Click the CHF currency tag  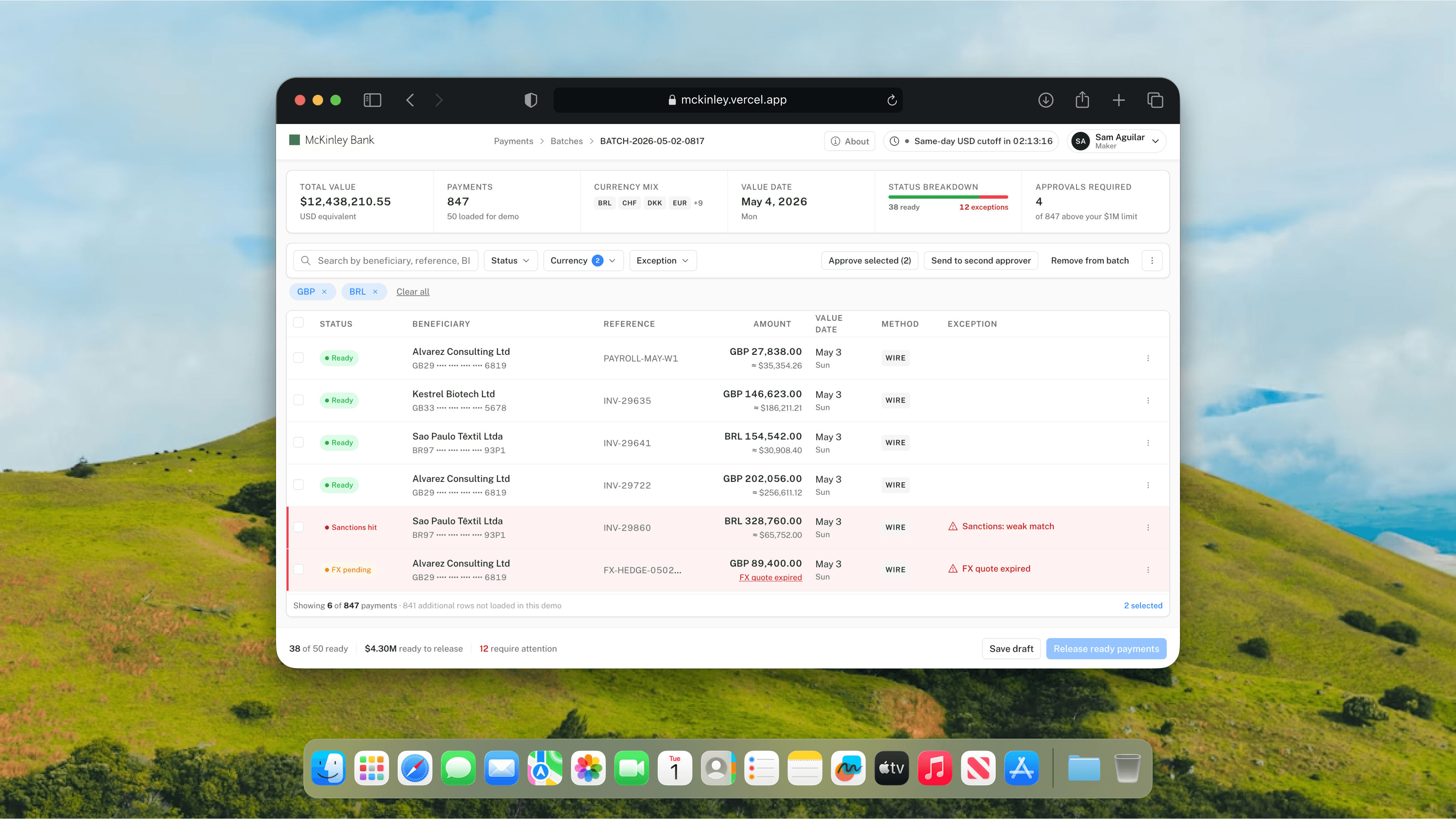click(x=629, y=203)
